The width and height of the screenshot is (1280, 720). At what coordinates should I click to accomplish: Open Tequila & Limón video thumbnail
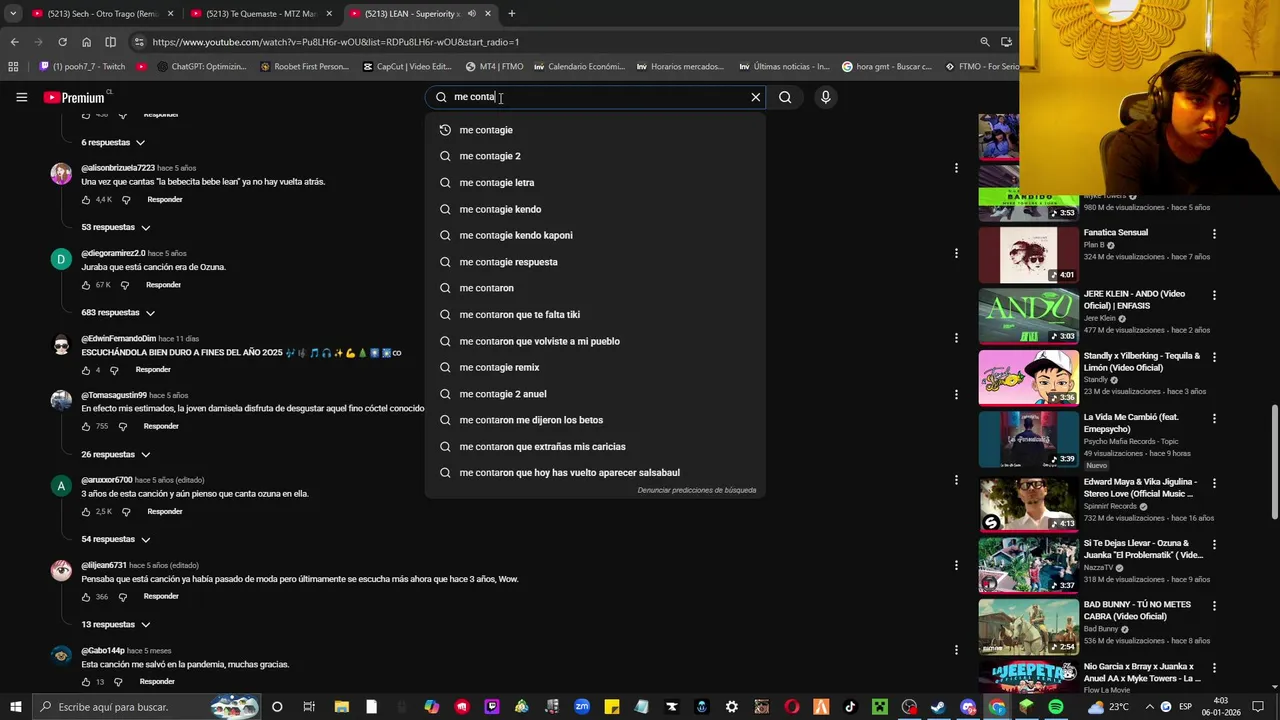click(x=1029, y=377)
